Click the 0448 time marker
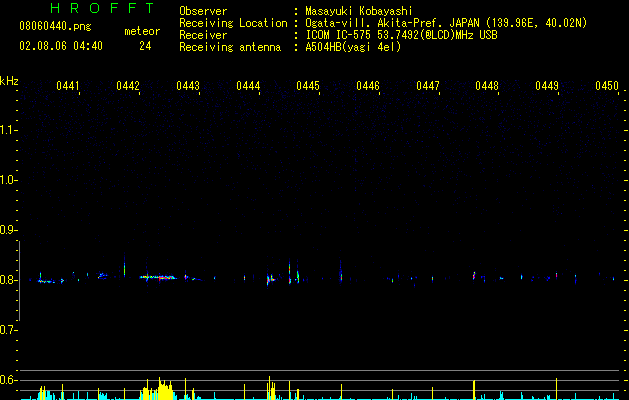 pyautogui.click(x=487, y=86)
